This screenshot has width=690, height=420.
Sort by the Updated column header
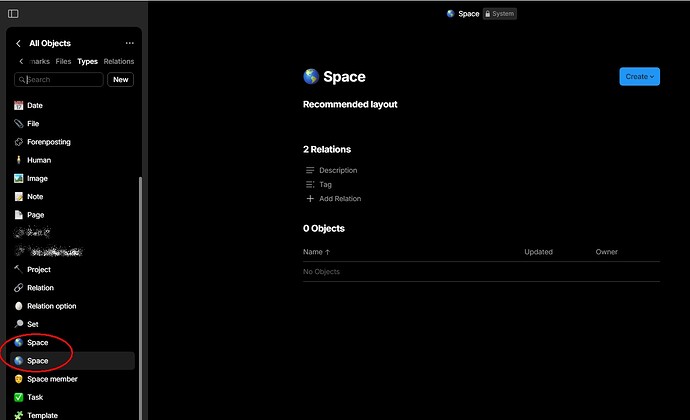coord(538,252)
